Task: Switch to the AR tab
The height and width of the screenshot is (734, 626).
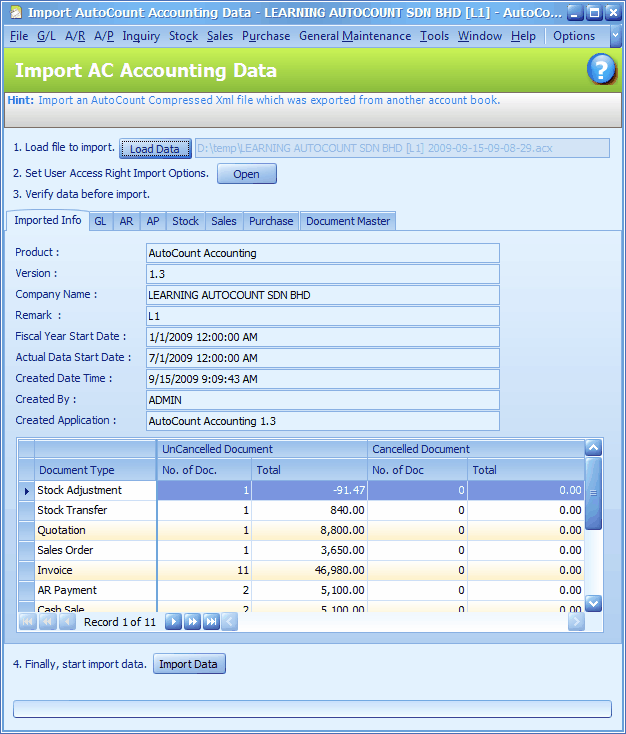Action: pyautogui.click(x=126, y=221)
